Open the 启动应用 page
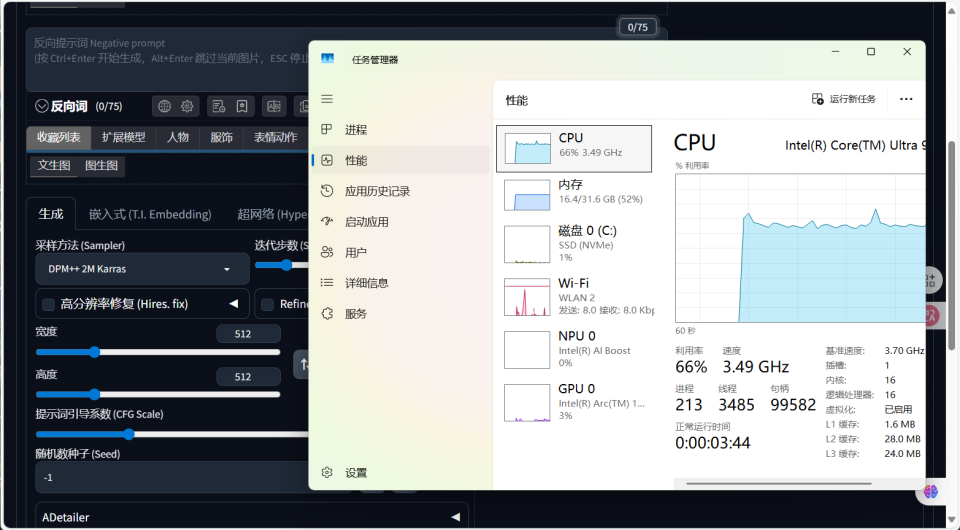 pos(400,222)
